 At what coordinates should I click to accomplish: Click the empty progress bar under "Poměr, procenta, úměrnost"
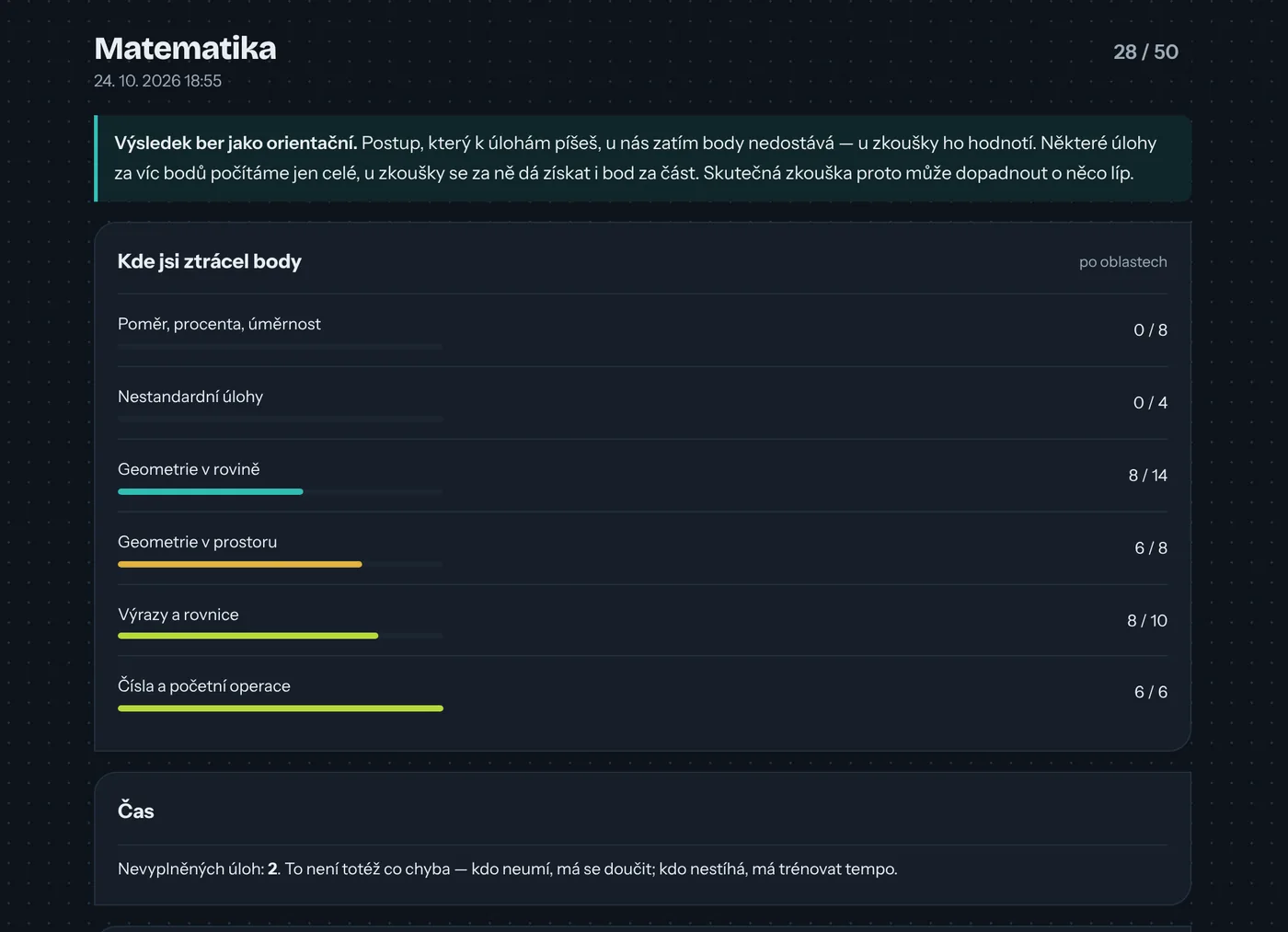pos(281,347)
